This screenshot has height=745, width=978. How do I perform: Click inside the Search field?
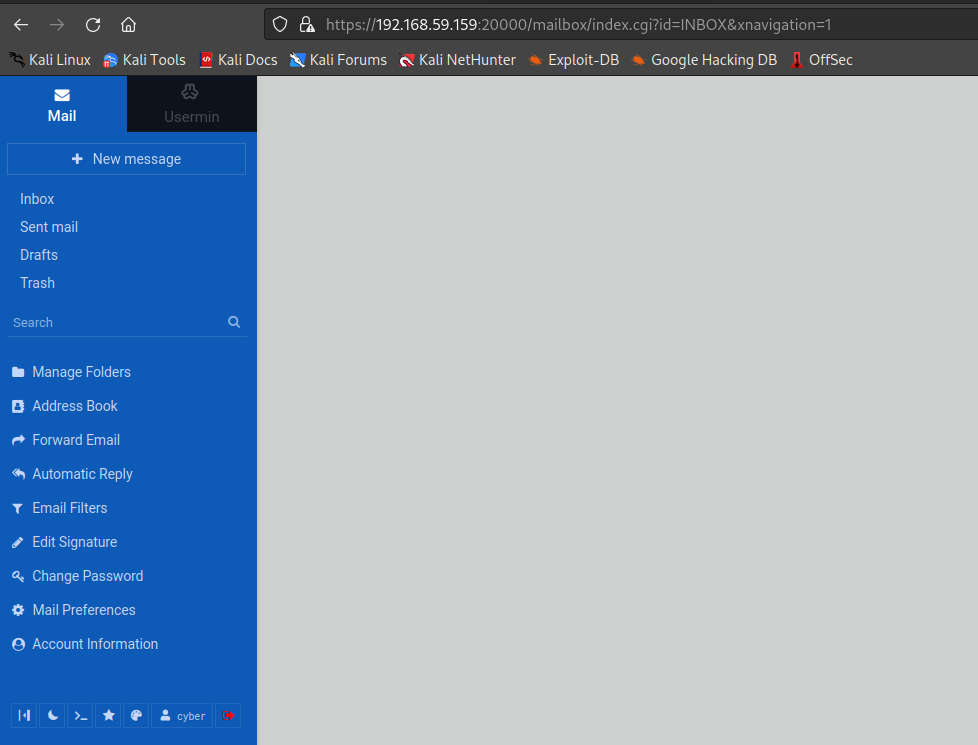tap(110, 321)
